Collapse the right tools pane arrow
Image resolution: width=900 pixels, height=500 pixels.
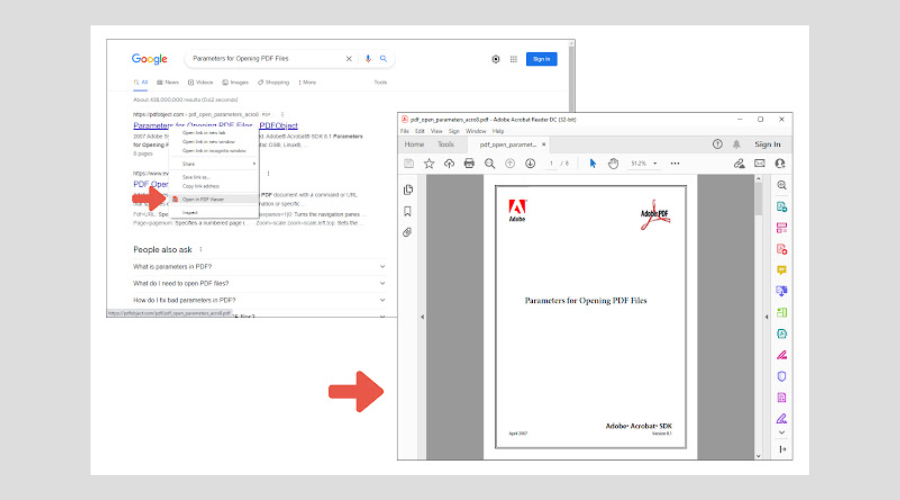[x=766, y=317]
